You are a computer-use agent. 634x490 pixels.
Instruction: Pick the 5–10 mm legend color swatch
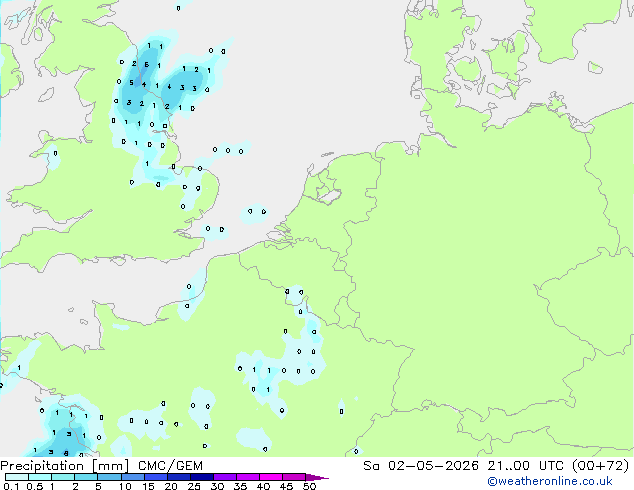click(x=109, y=477)
